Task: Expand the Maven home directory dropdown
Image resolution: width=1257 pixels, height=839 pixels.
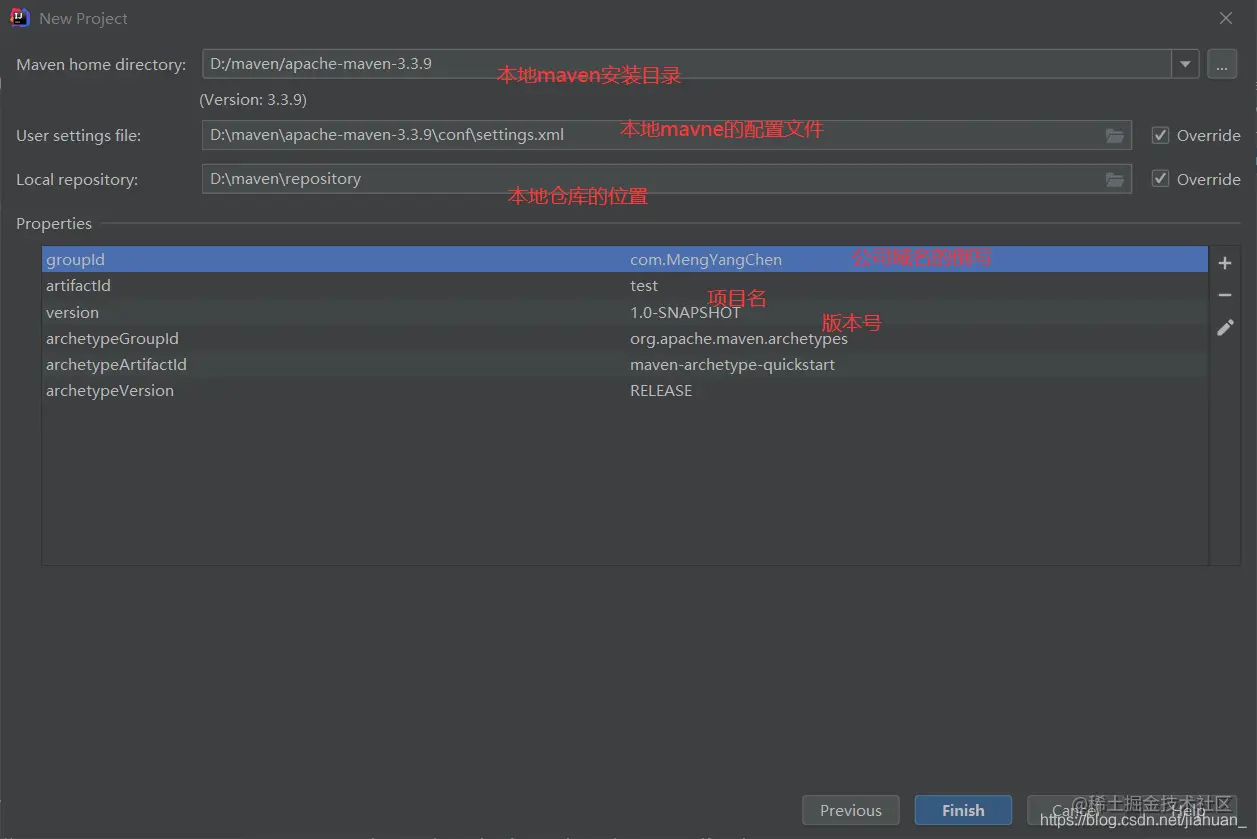Action: [1185, 64]
